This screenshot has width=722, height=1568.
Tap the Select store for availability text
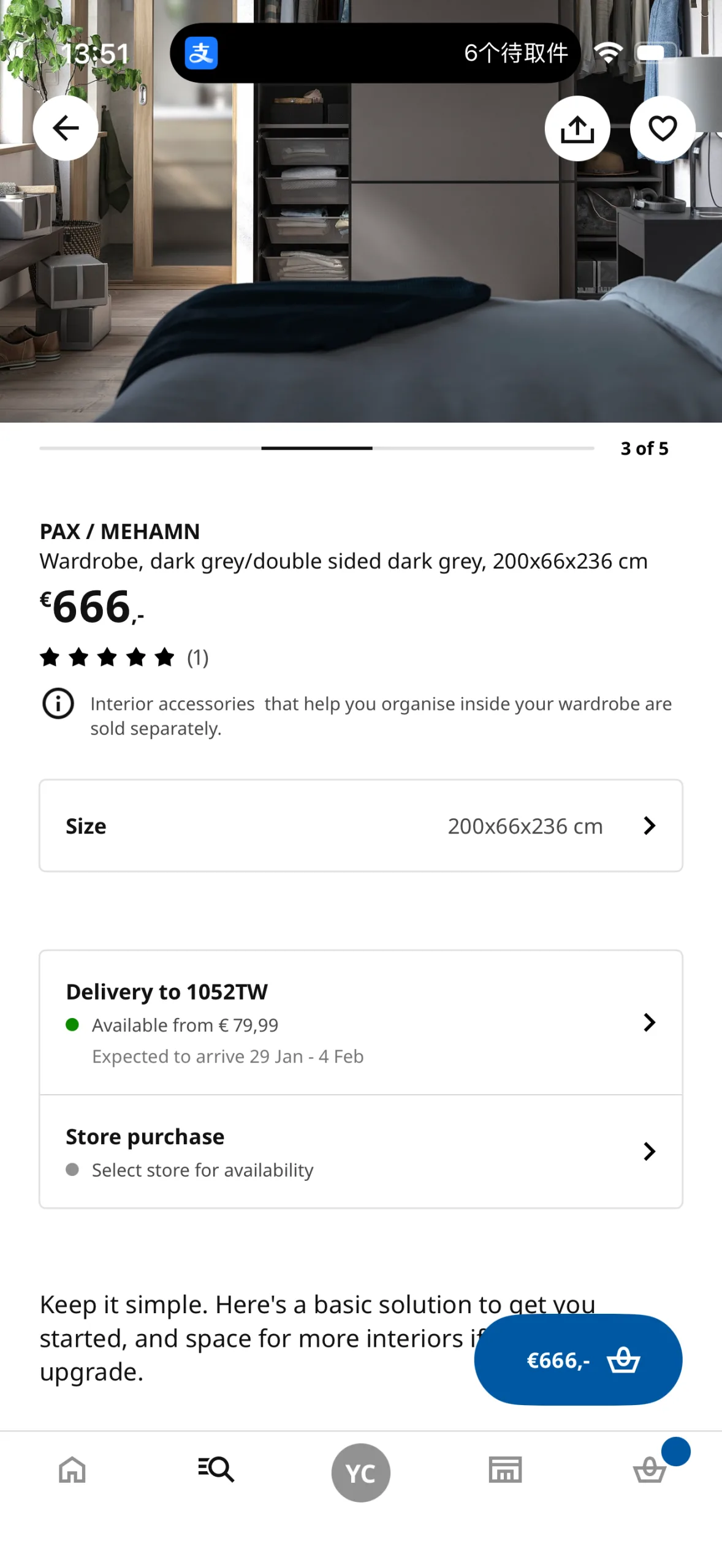coord(202,1170)
